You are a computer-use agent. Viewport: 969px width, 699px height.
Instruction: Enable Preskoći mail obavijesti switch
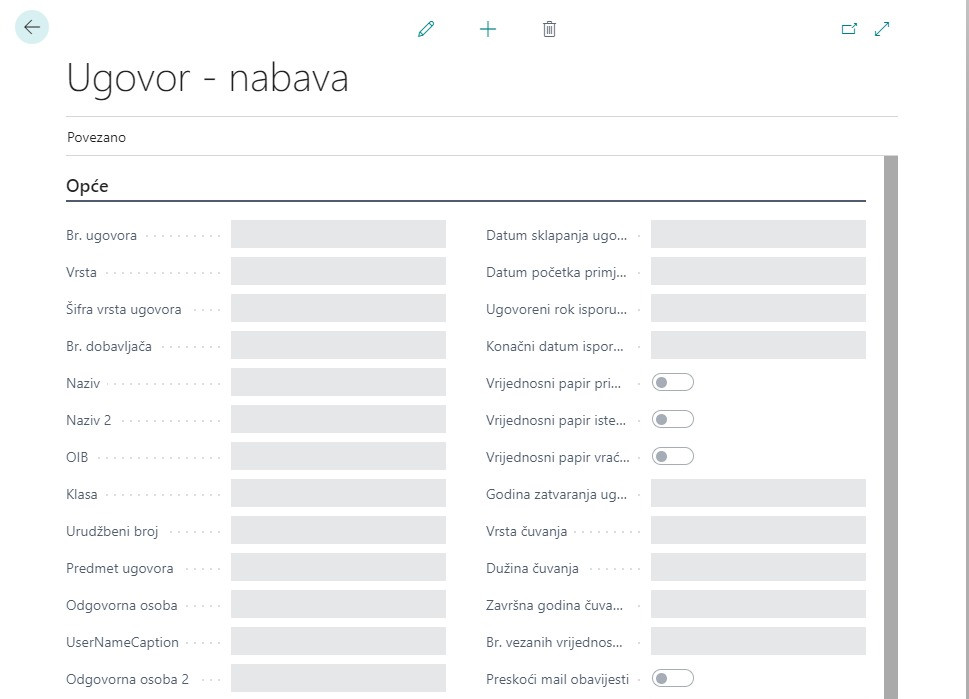pos(672,678)
